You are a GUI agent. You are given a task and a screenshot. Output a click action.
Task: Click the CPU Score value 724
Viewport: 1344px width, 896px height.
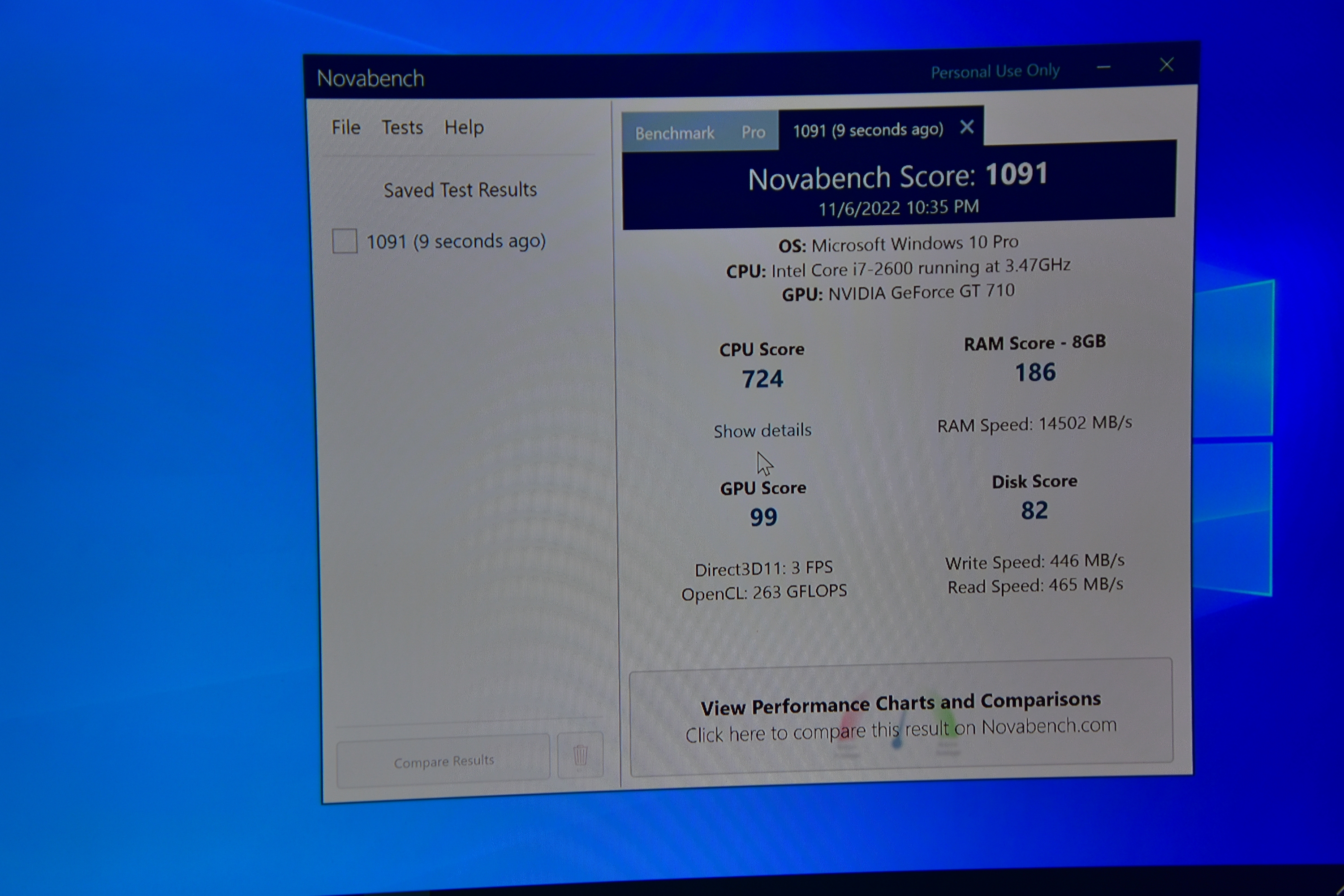click(762, 379)
